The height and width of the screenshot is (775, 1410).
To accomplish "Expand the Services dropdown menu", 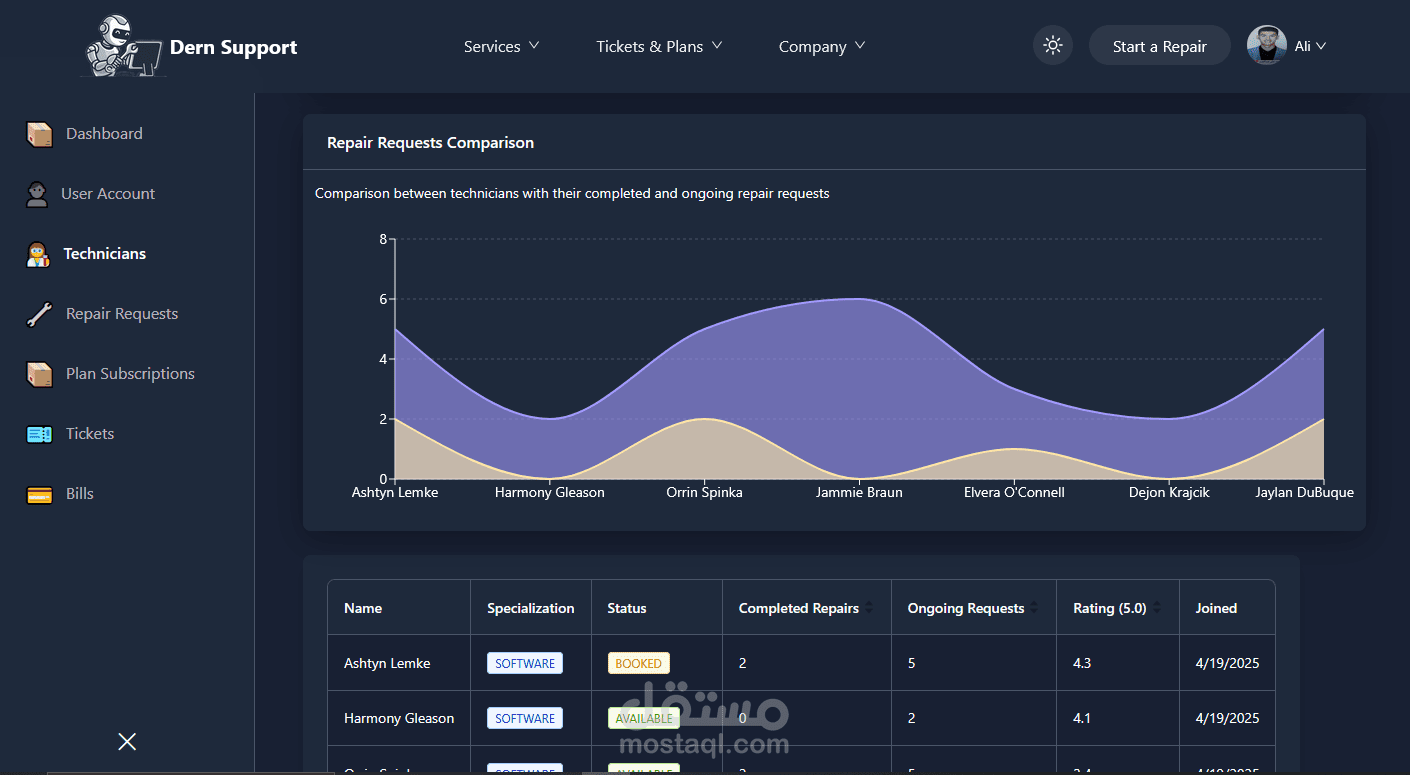I will (502, 46).
